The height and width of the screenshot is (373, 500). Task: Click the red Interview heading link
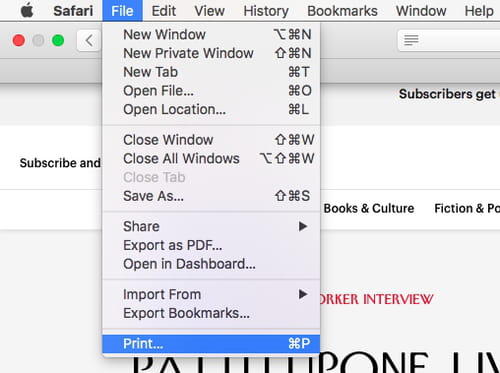tap(377, 299)
